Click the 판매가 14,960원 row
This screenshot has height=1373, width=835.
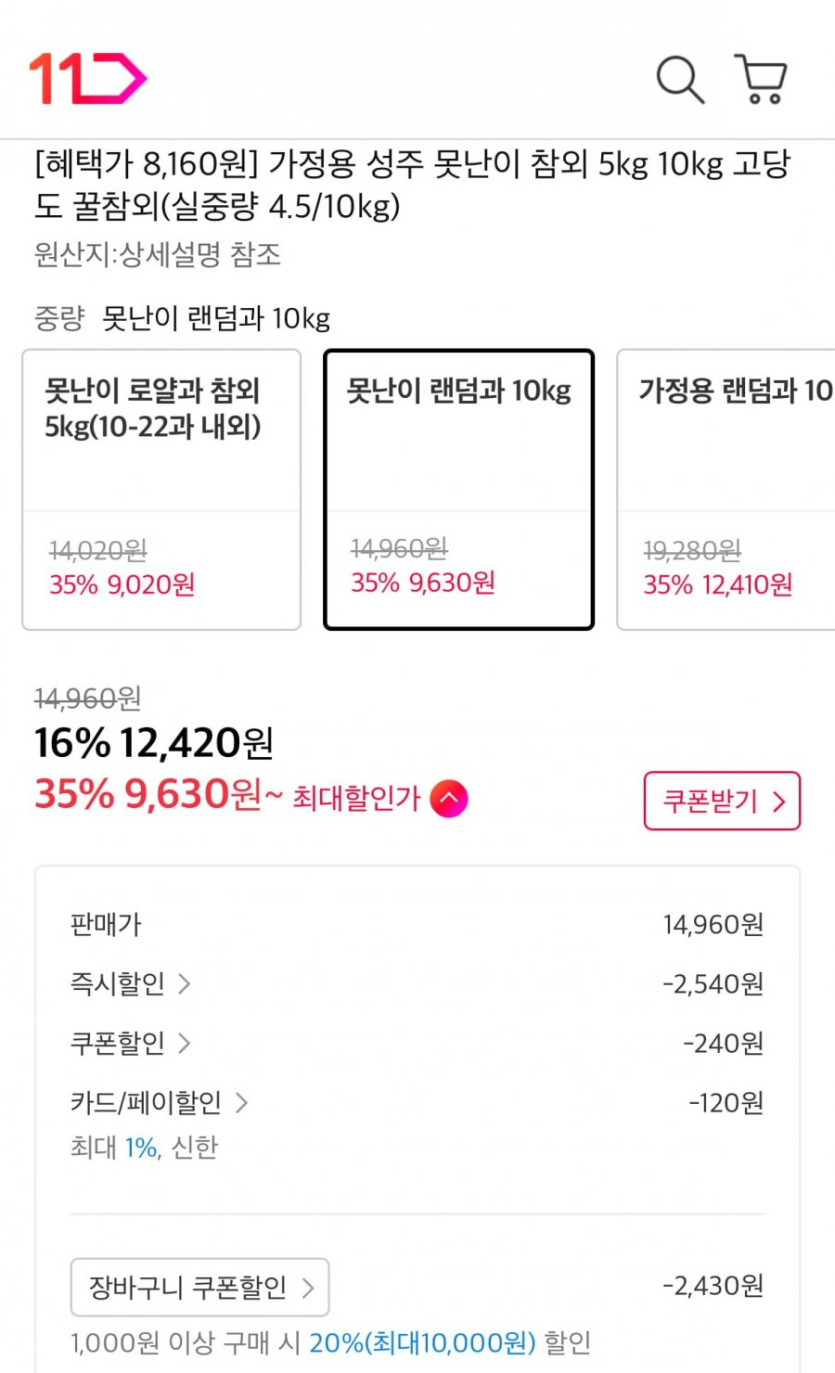[416, 925]
